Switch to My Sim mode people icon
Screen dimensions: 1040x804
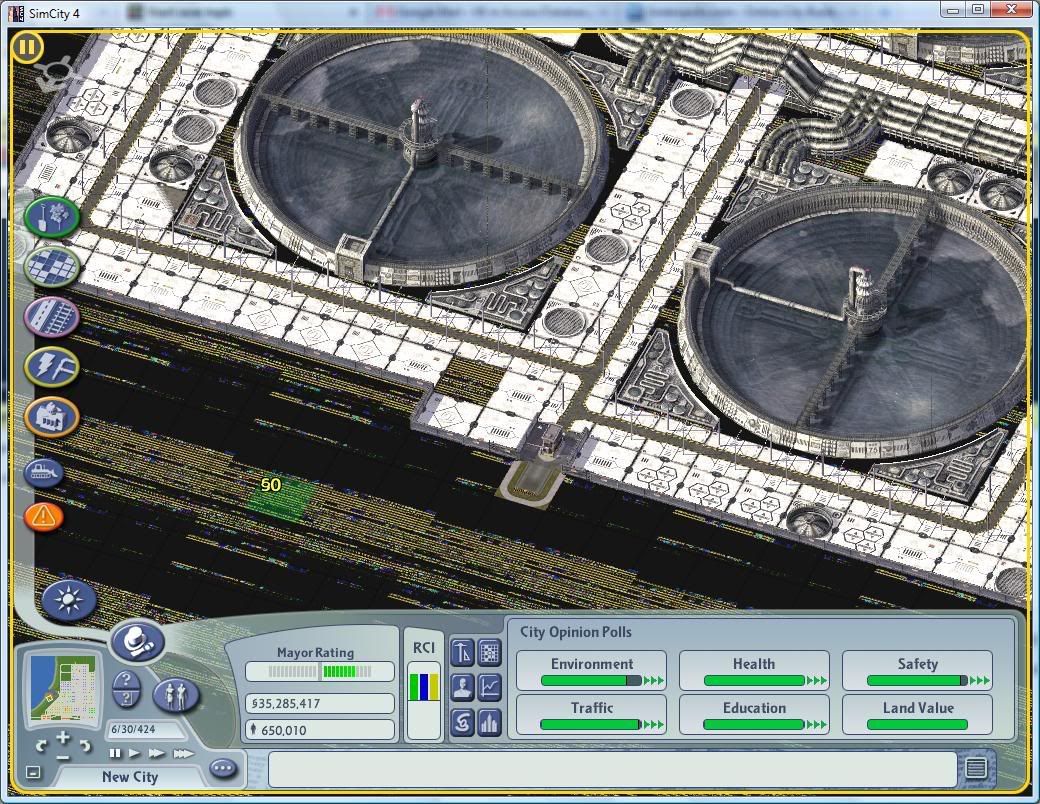tap(176, 695)
